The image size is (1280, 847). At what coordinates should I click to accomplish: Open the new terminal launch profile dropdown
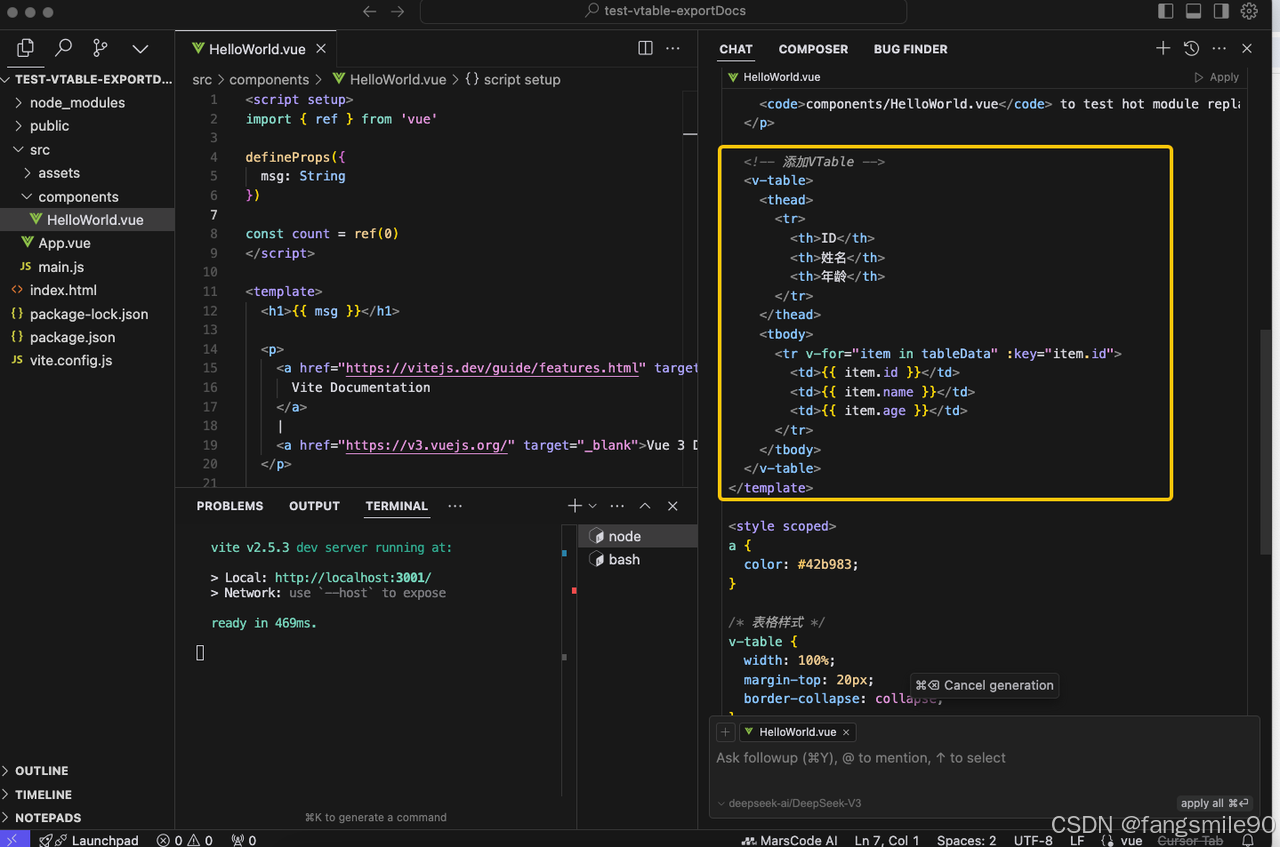[x=593, y=506]
